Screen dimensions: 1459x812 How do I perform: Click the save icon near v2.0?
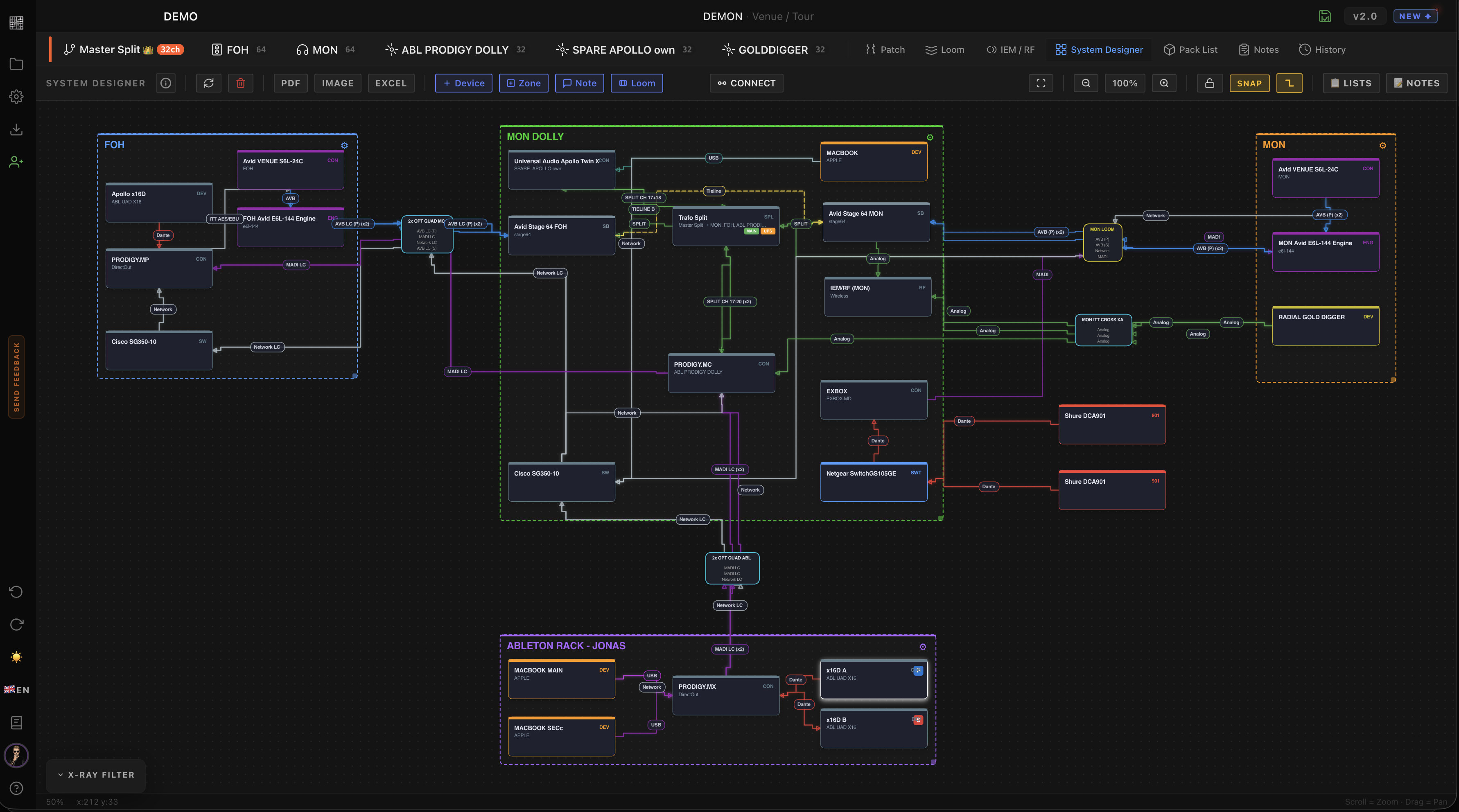(x=1325, y=16)
